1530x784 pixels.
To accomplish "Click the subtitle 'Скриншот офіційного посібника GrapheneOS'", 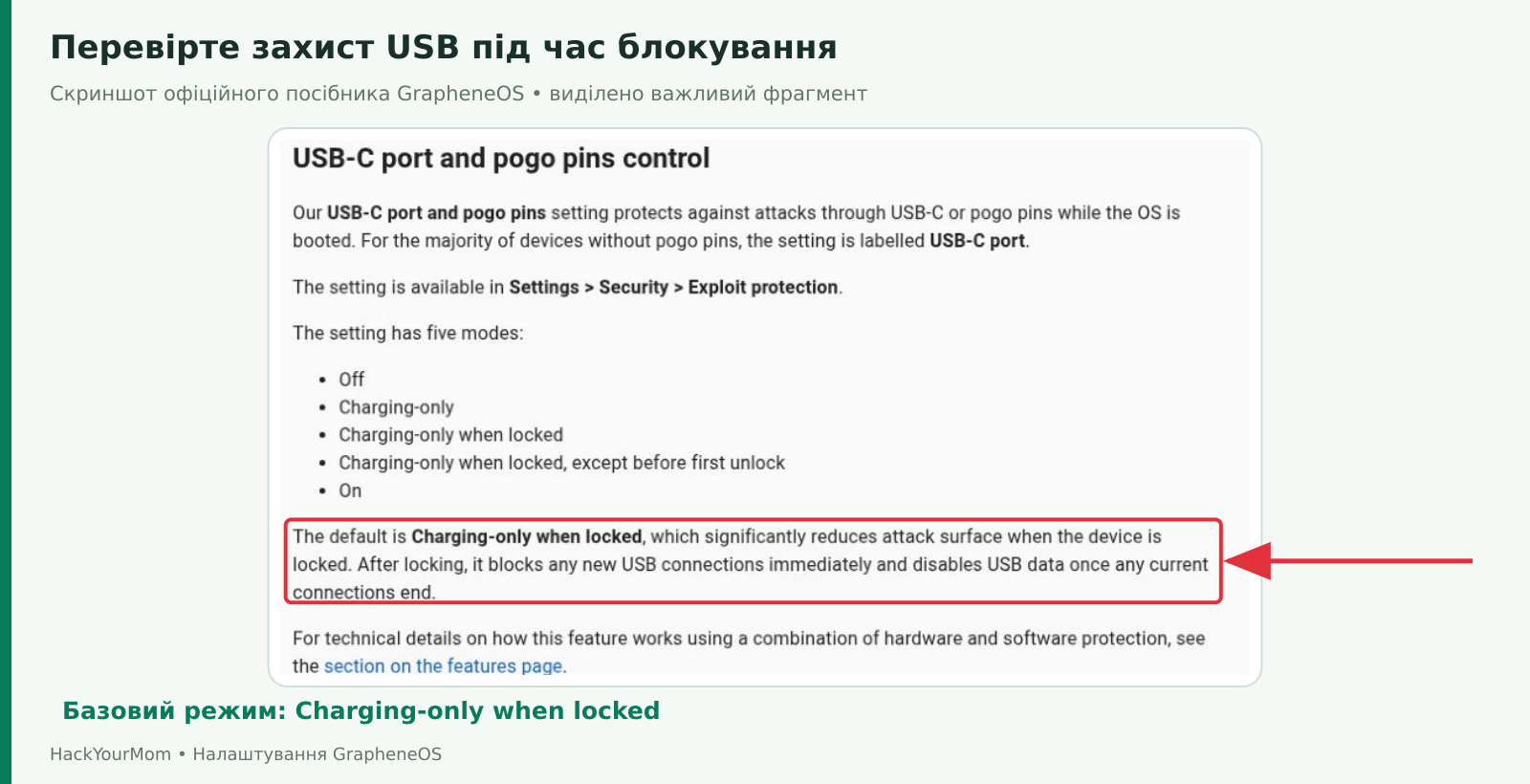I will tap(287, 94).
